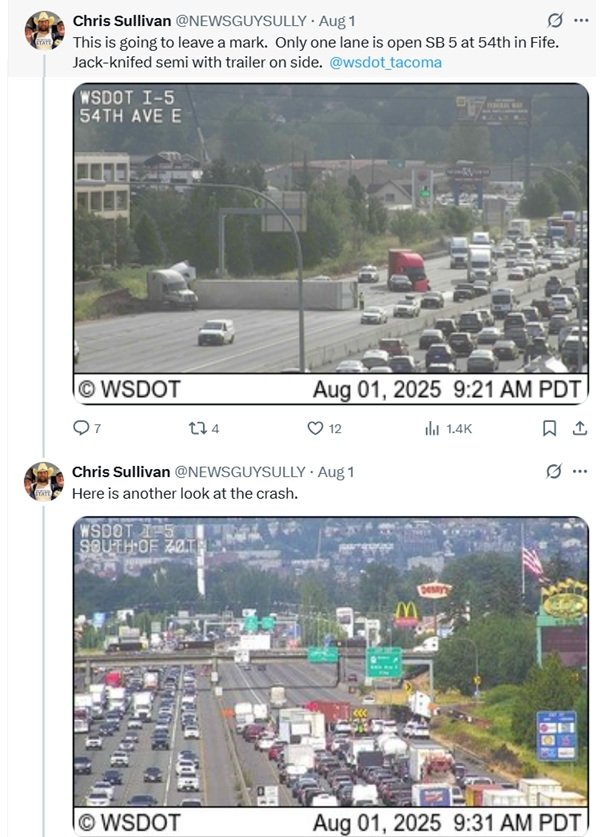Open the @wsdot_tacoma mention link
614x837 pixels.
tap(385, 62)
